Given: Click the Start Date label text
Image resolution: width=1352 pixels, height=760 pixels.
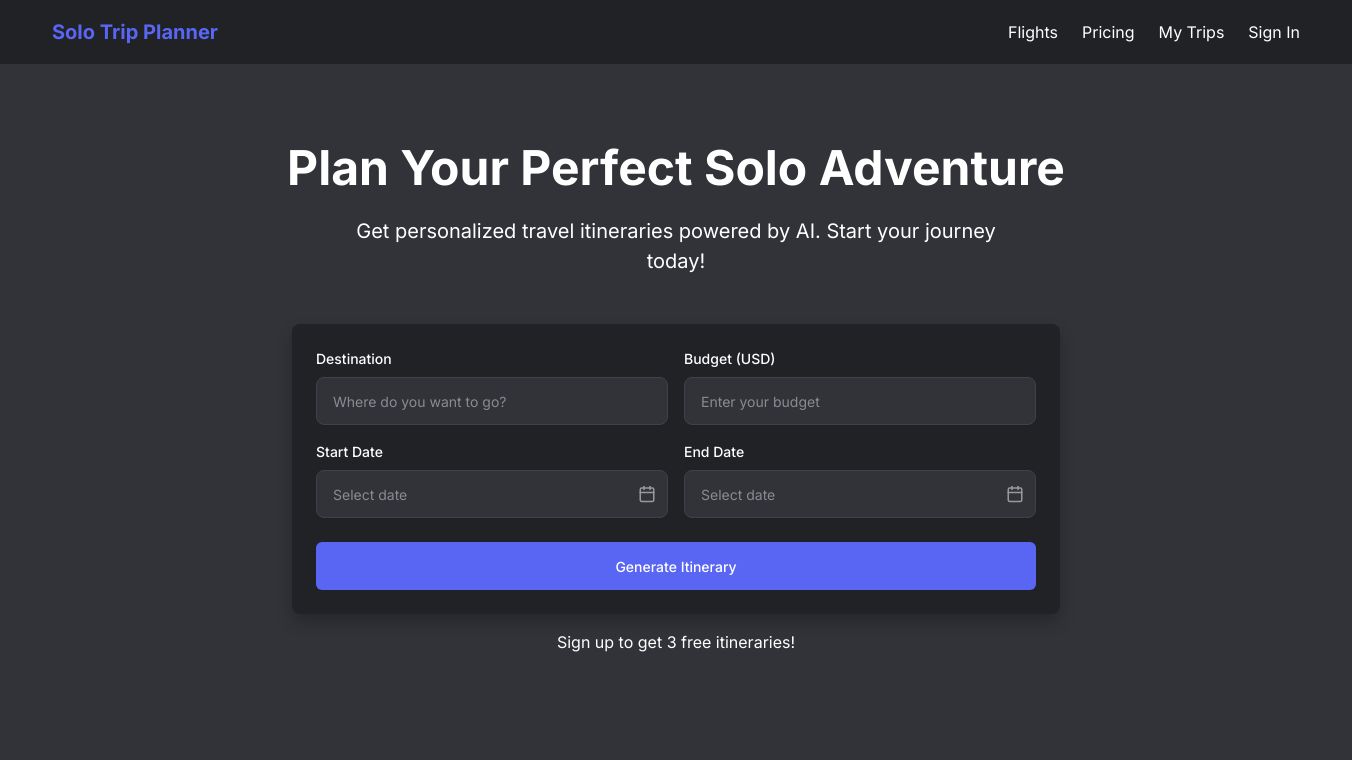Looking at the screenshot, I should [x=349, y=452].
